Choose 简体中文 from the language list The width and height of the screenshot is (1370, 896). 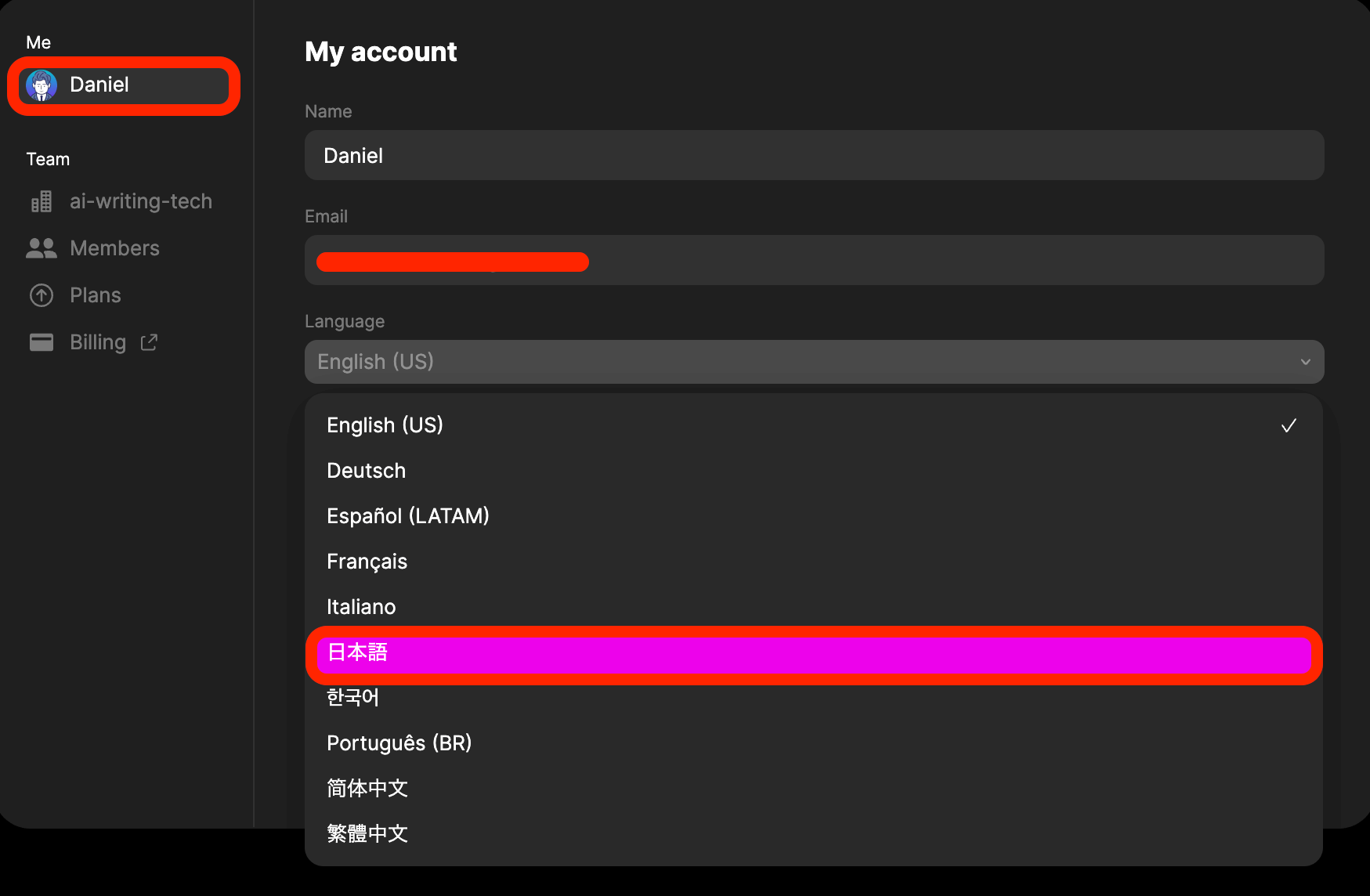[x=367, y=788]
